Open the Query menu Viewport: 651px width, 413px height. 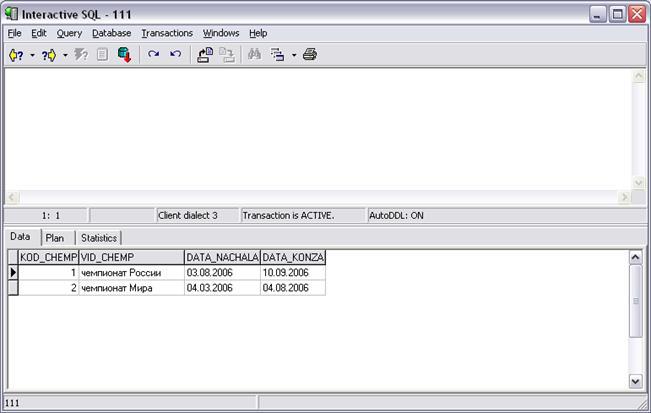point(69,33)
